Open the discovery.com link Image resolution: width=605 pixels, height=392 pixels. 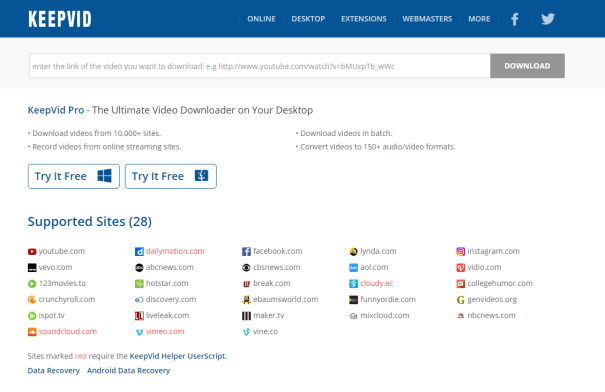(171, 299)
